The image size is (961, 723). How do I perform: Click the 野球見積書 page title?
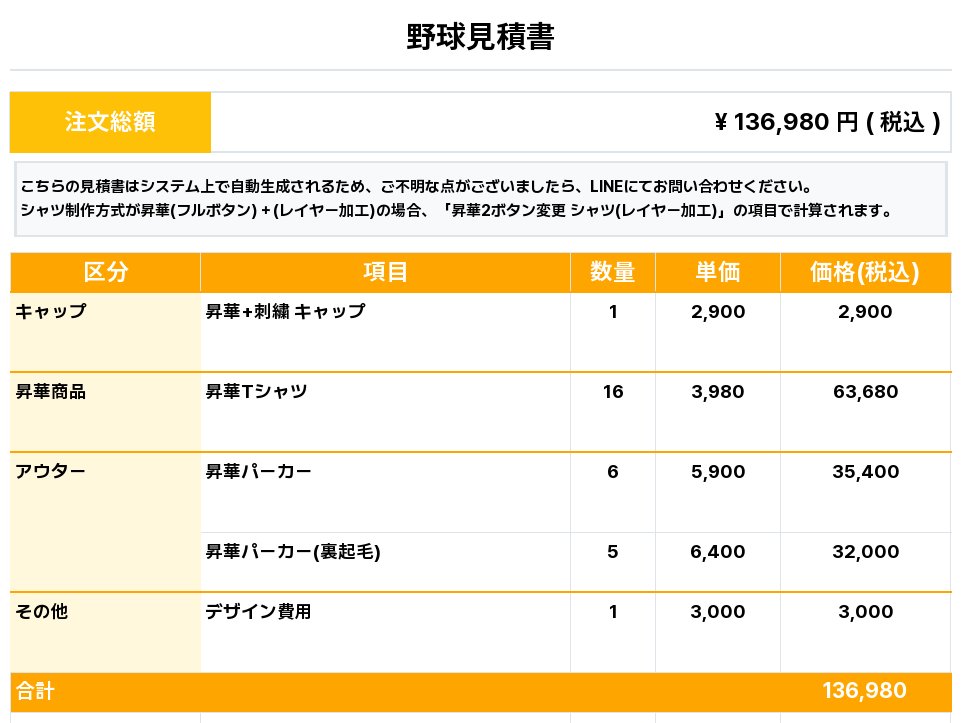click(480, 37)
